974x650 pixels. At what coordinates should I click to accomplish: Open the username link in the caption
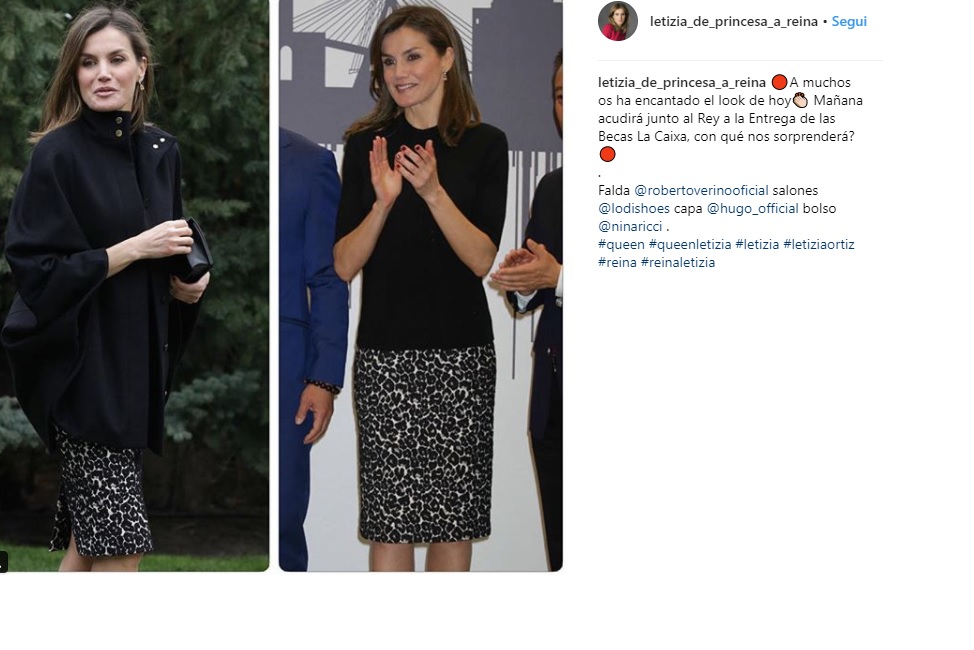(x=681, y=83)
